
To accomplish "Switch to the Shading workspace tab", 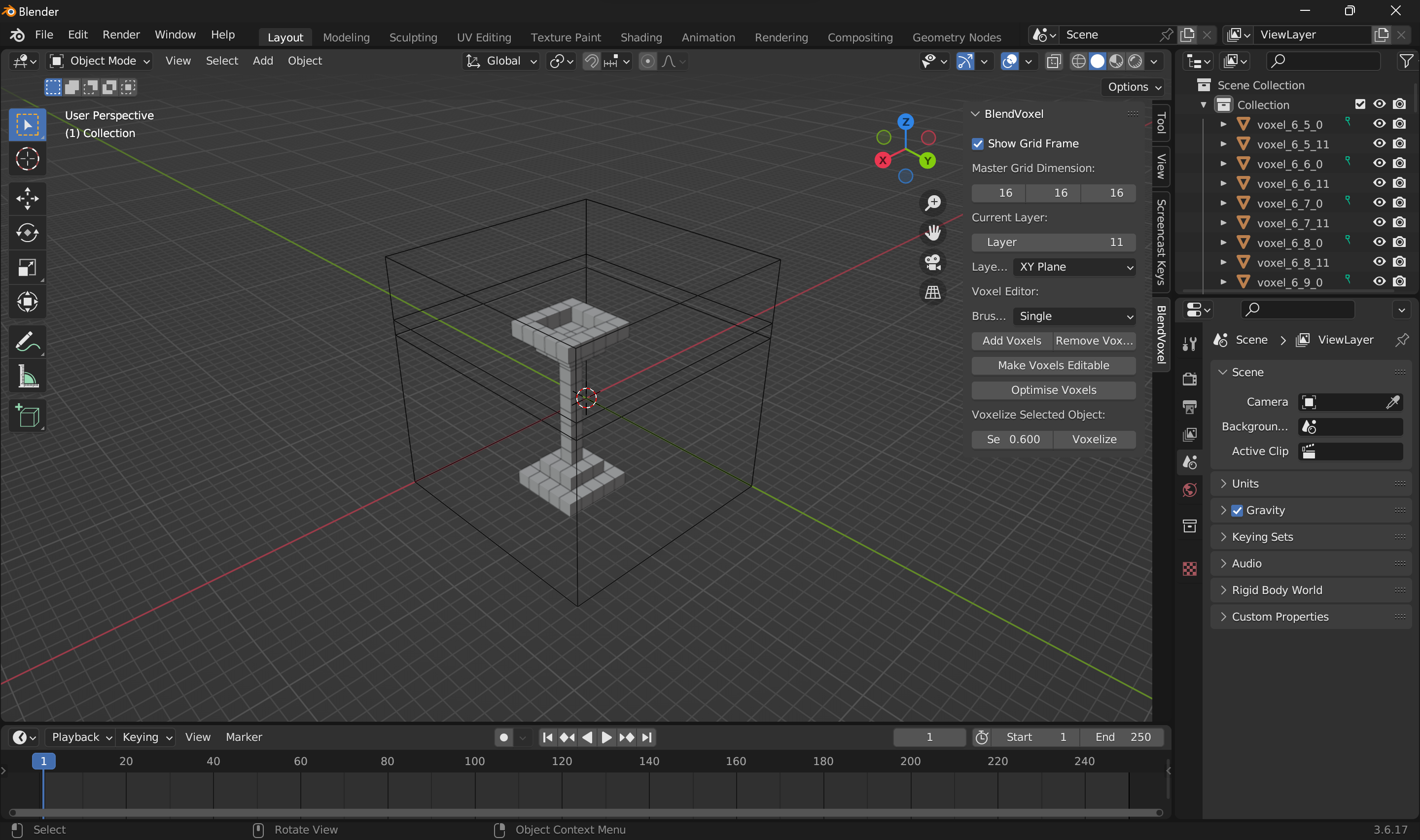I will (641, 37).
